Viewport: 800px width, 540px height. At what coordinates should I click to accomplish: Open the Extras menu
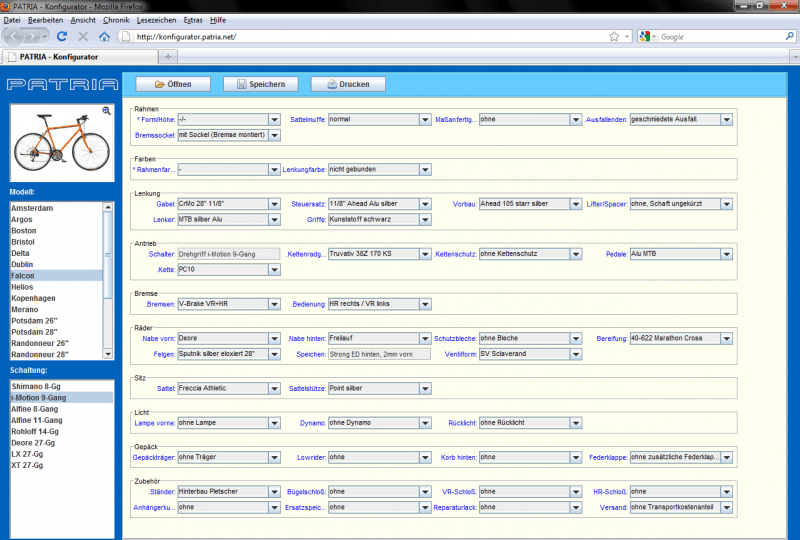193,20
